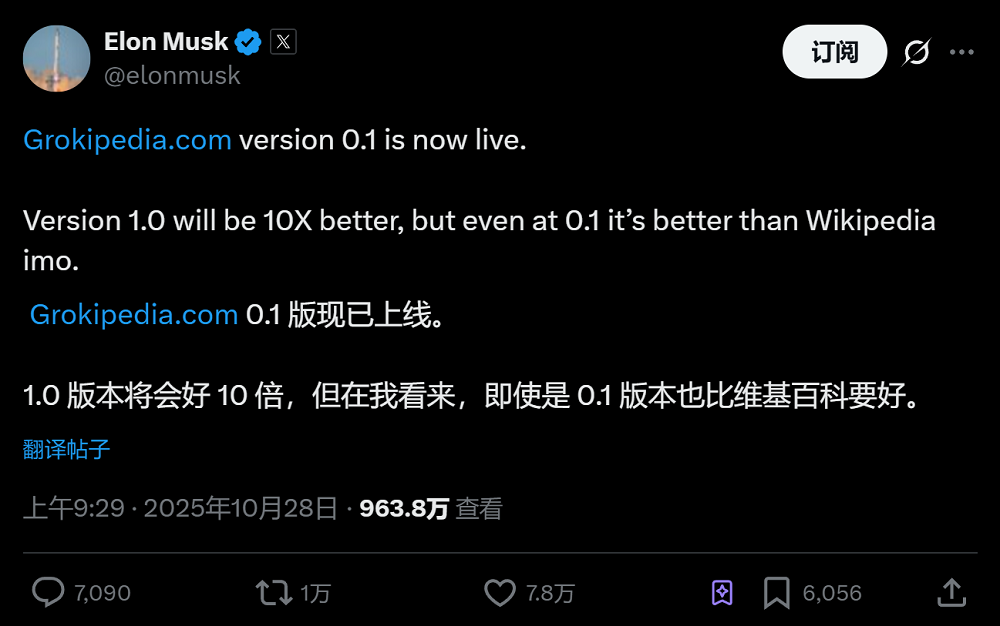Like the post with the heart icon
The image size is (1000, 626).
(x=500, y=592)
